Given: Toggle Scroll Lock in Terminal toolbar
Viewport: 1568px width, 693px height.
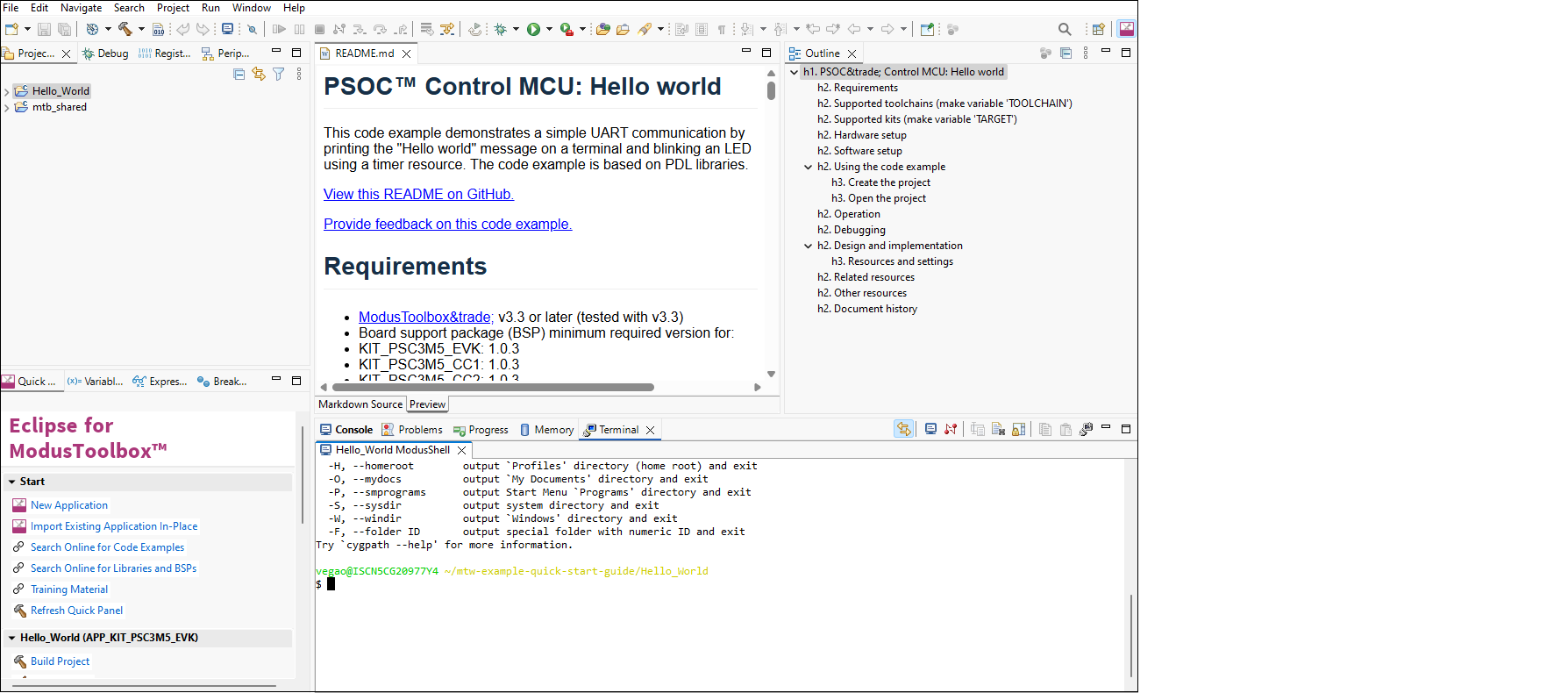Looking at the screenshot, I should (x=1018, y=429).
